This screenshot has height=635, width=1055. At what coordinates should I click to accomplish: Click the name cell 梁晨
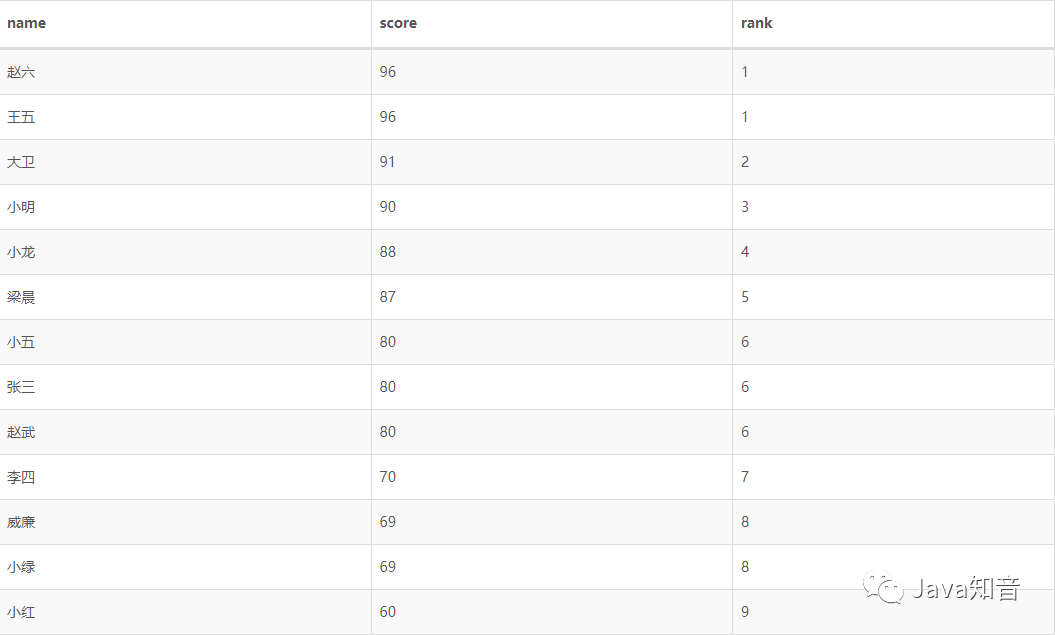[21, 297]
